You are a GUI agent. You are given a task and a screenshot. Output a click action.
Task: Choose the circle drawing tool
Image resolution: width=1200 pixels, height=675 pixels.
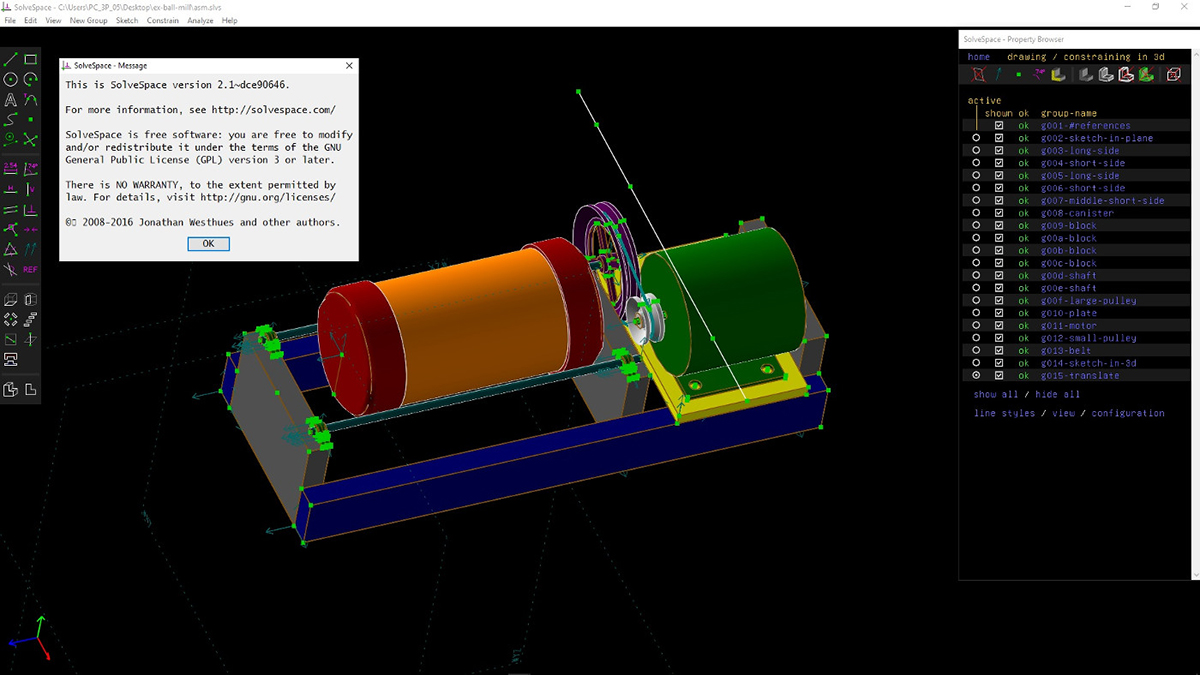click(x=11, y=80)
